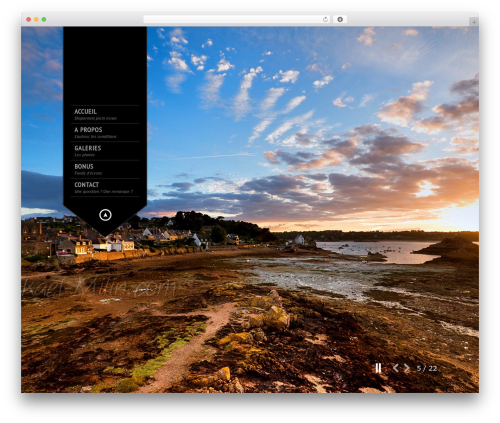Advance to the next slide
Screen dimensions: 500x423
click(407, 368)
